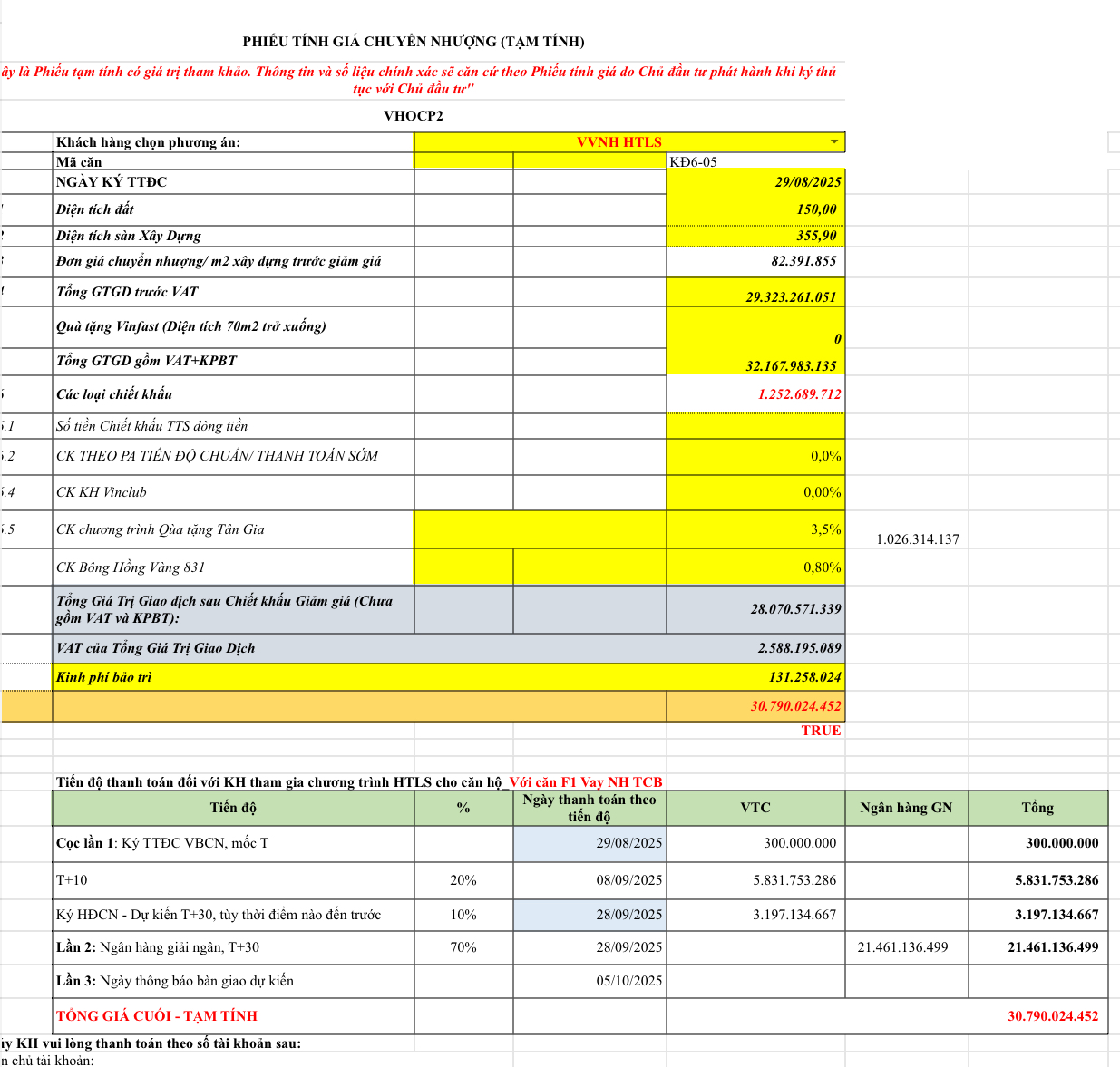This screenshot has height=1067, width=1120.
Task: Select the KĐ6-05 unit code cell
Action: pos(755,162)
